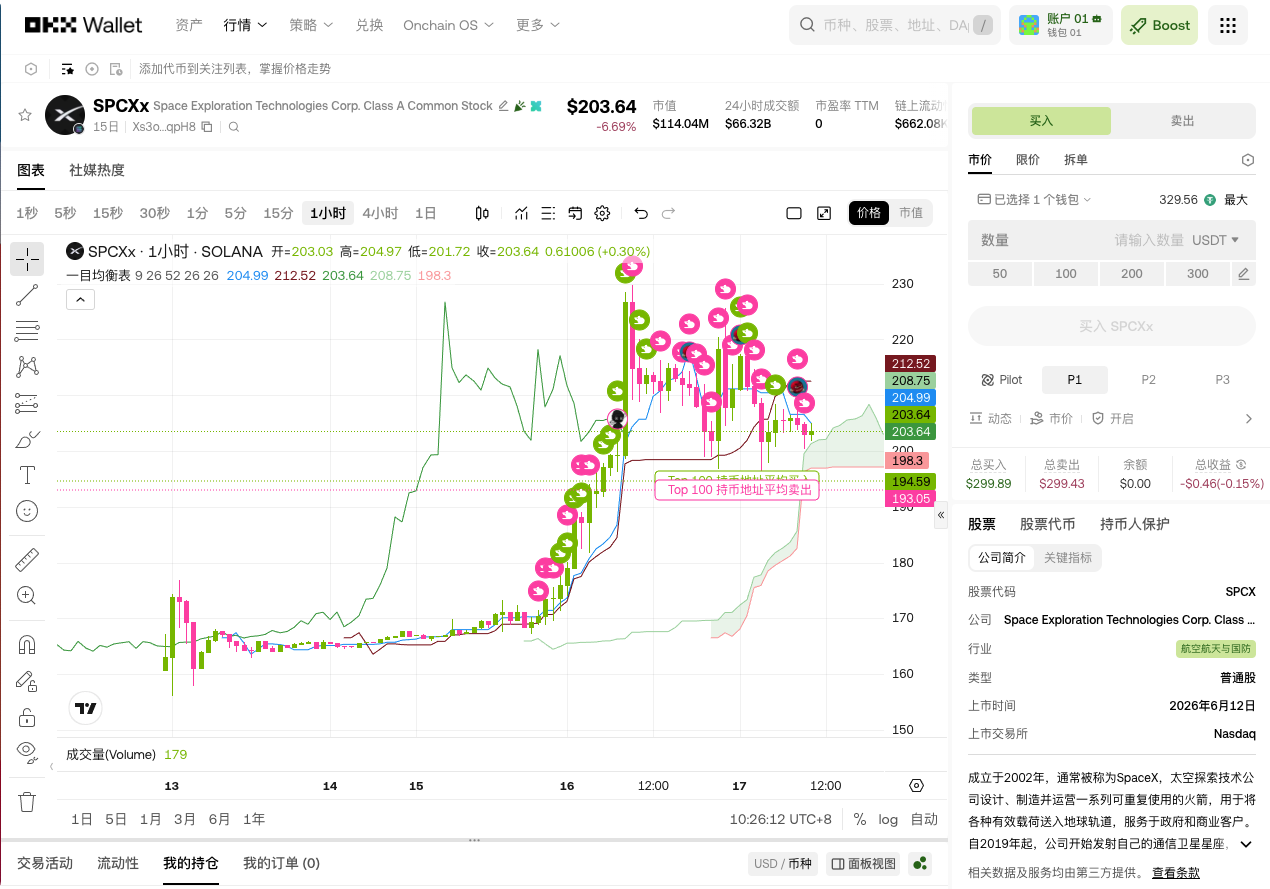Select the trend line drawing tool
This screenshot has width=1270, height=889.
(27, 295)
